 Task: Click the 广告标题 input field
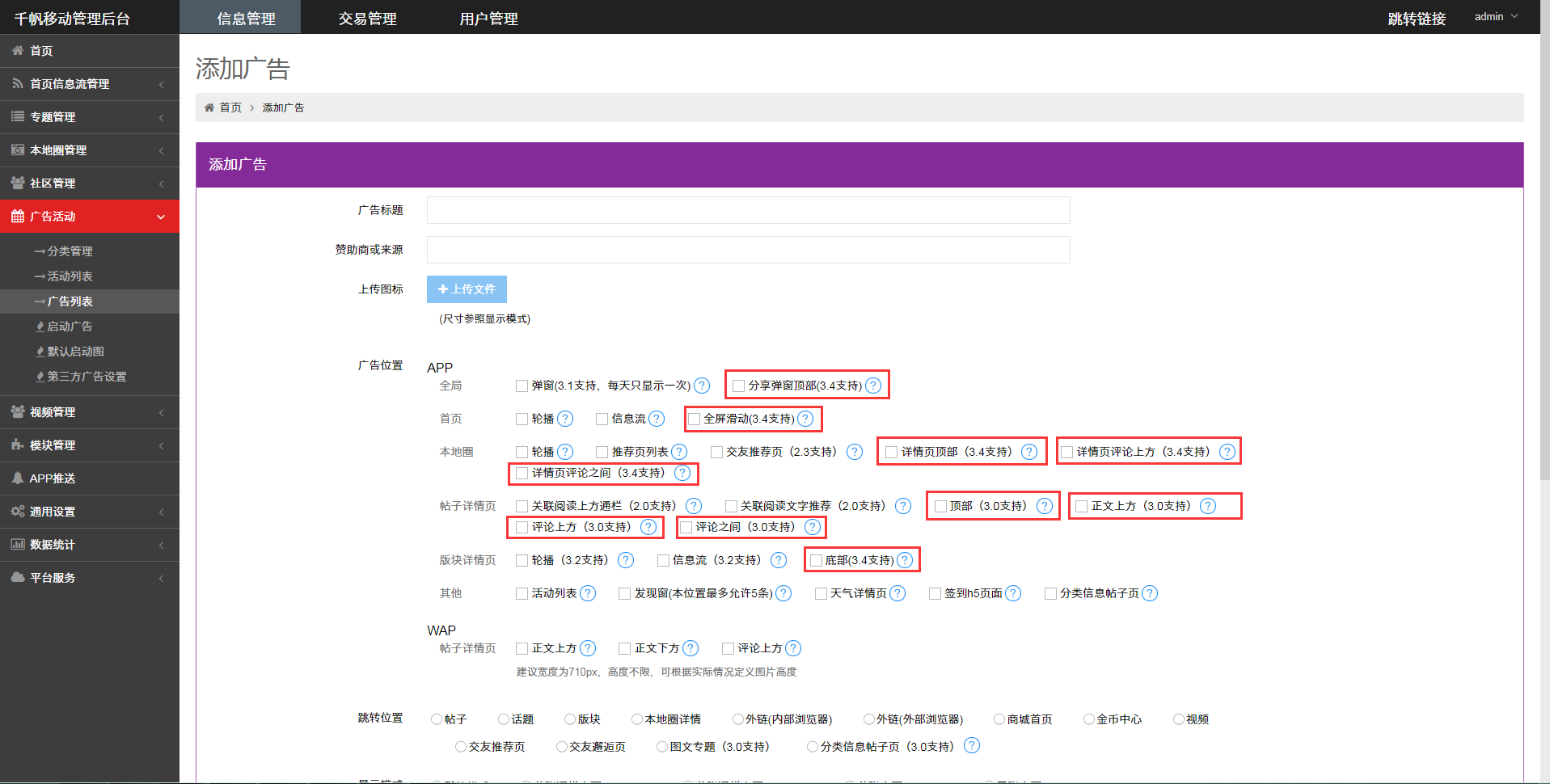click(x=748, y=210)
